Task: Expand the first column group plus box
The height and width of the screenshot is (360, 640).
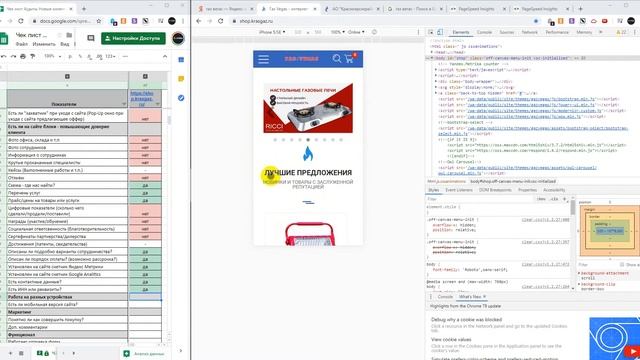Action: [67, 76]
